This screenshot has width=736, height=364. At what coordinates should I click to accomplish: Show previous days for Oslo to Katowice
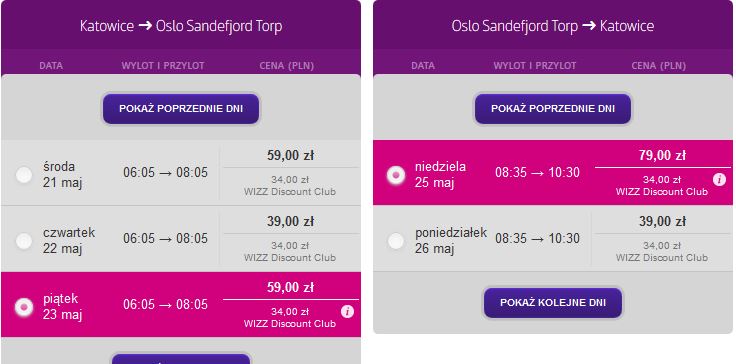coord(553,108)
